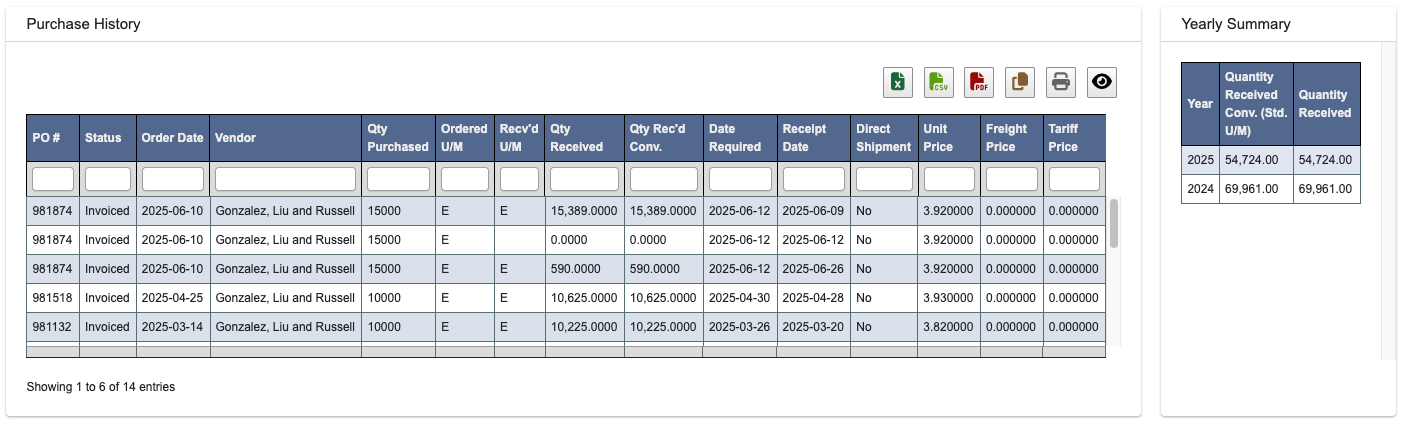
Task: Sort by Qty Purchased column header
Action: (x=398, y=138)
